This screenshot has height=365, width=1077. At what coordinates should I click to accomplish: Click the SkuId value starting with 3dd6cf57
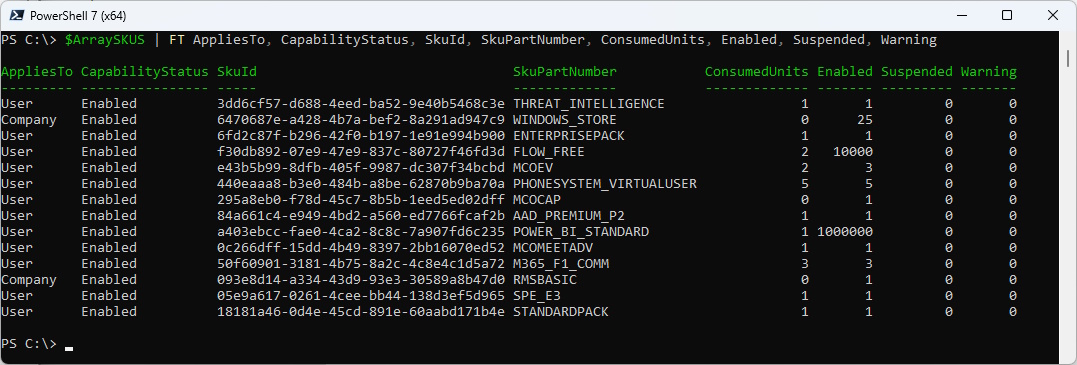(x=361, y=104)
